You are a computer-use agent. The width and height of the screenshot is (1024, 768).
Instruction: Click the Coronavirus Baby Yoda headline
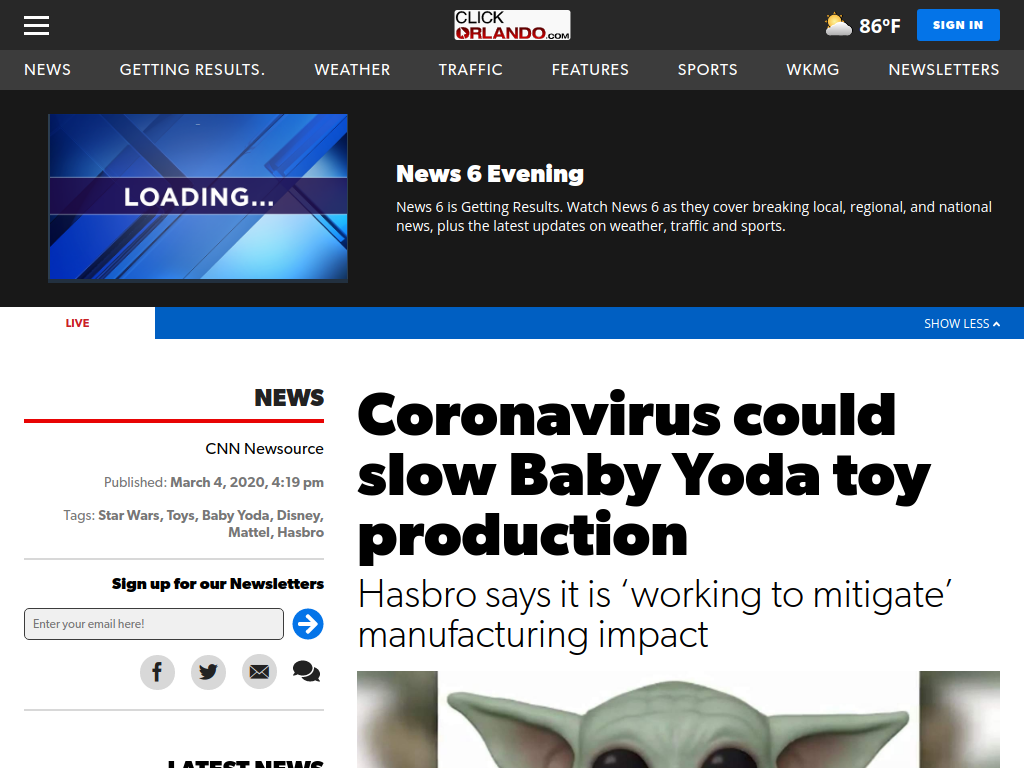644,475
